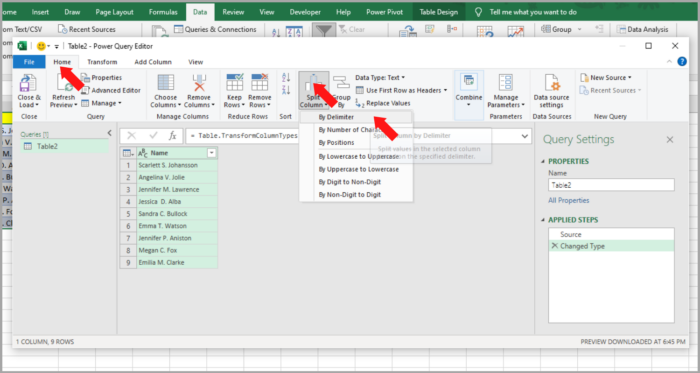Select the Emma T. Watson cell
700x373 pixels.
177,226
